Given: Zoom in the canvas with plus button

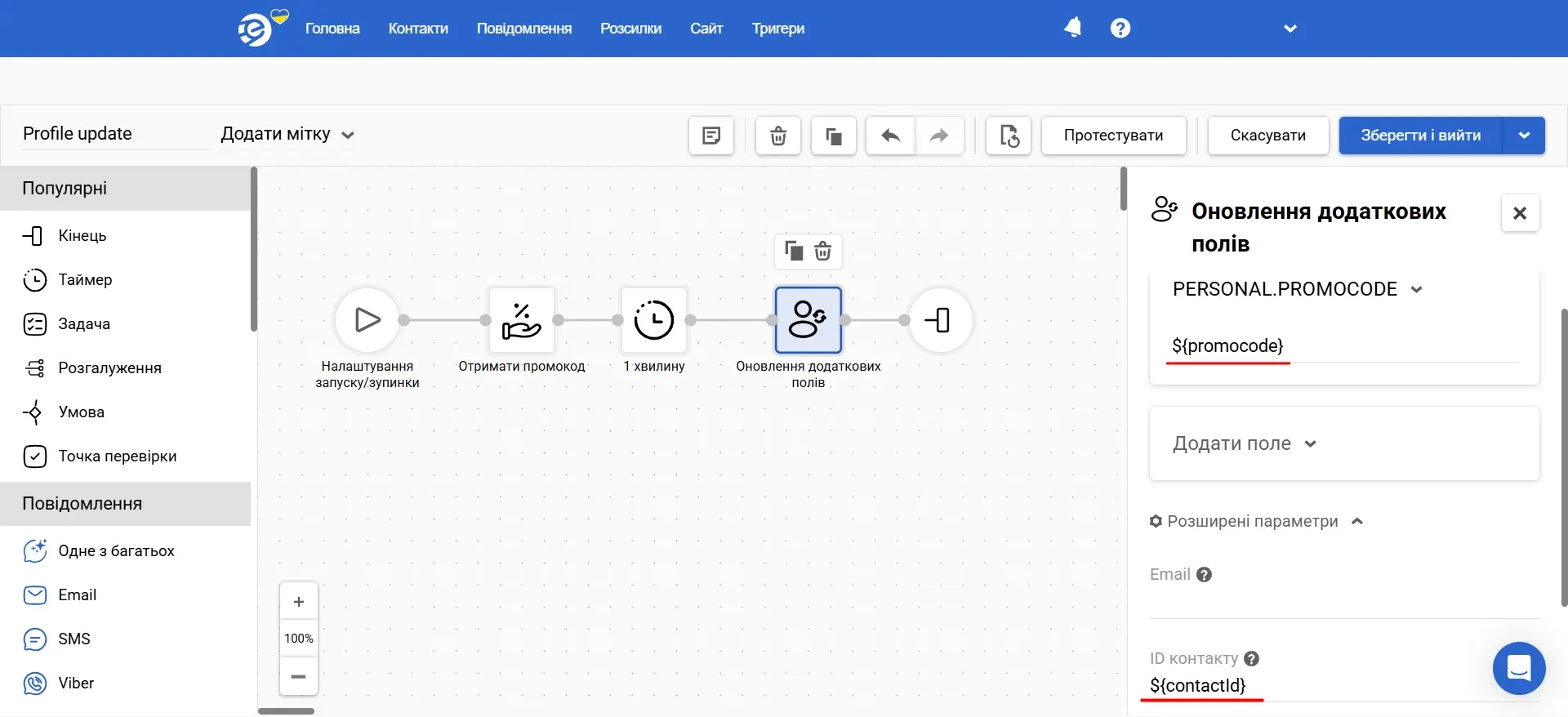Looking at the screenshot, I should [299, 602].
